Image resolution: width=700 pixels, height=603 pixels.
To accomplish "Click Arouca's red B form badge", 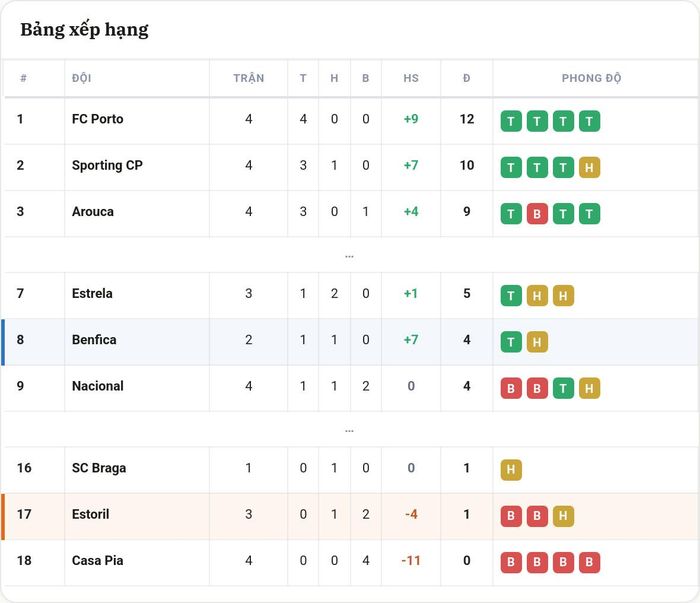I will pyautogui.click(x=537, y=214).
